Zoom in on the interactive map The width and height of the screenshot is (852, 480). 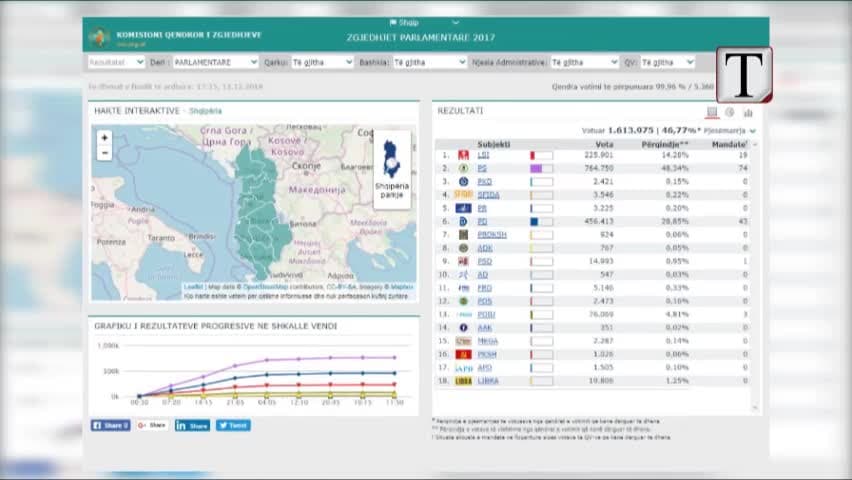104,138
